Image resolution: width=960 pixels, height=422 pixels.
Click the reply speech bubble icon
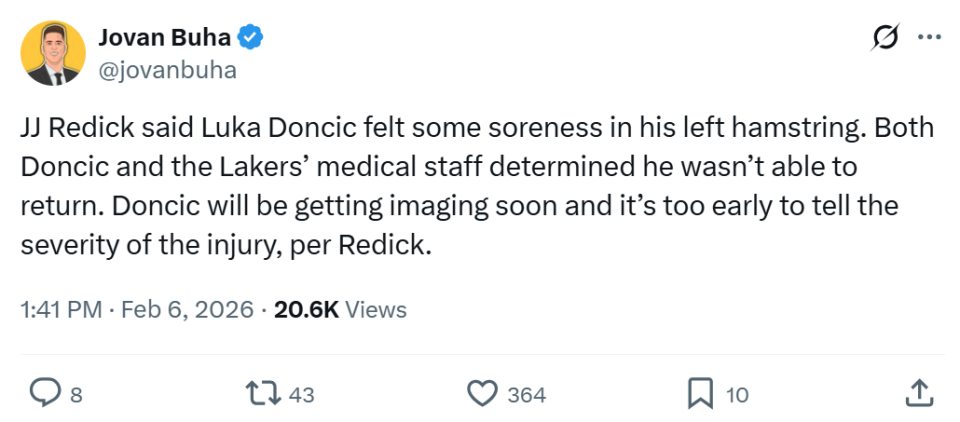44,394
